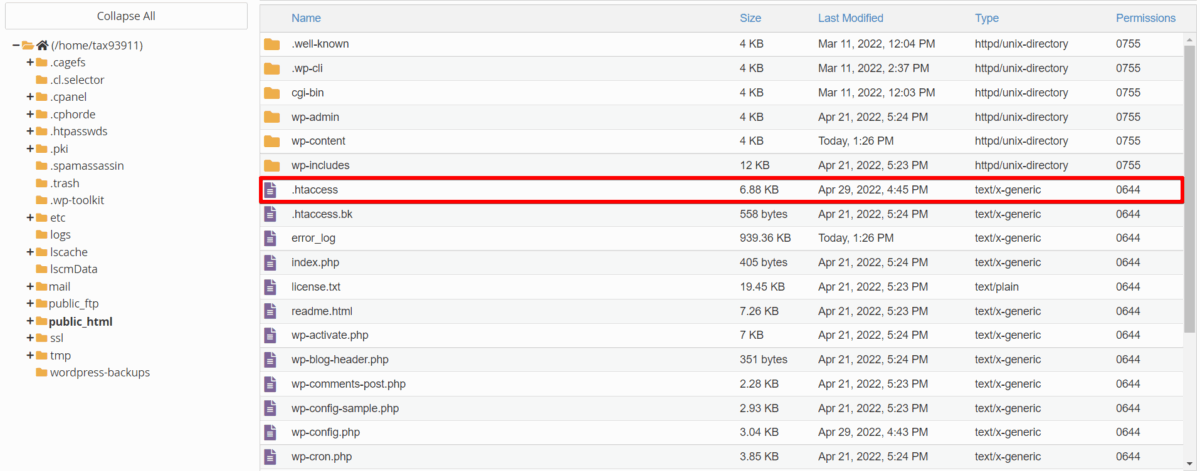Image resolution: width=1200 pixels, height=471 pixels.
Task: Sort the list by Size header
Action: click(x=750, y=18)
